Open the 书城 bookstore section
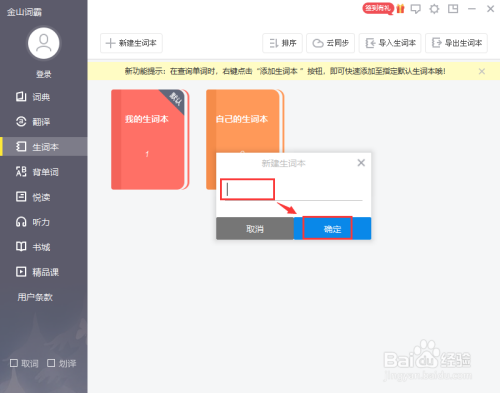The width and height of the screenshot is (500, 393). click(44, 247)
